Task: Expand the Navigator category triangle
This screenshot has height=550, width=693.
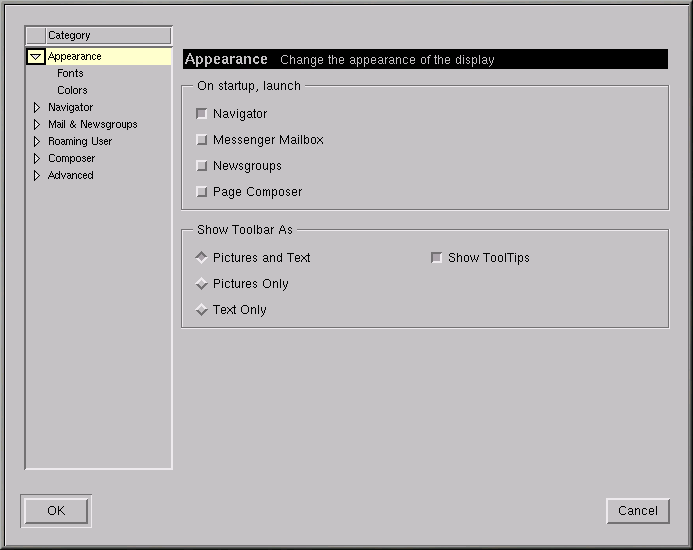Action: tap(37, 107)
